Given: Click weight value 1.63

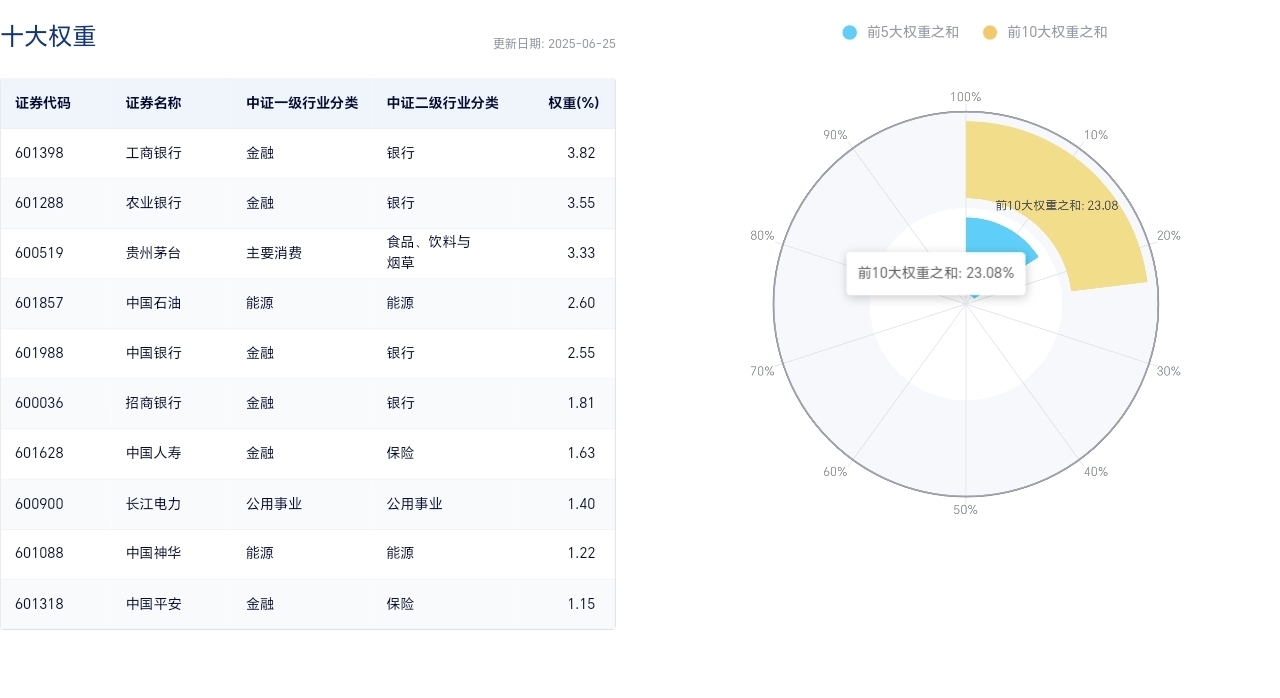Looking at the screenshot, I should (x=581, y=453).
